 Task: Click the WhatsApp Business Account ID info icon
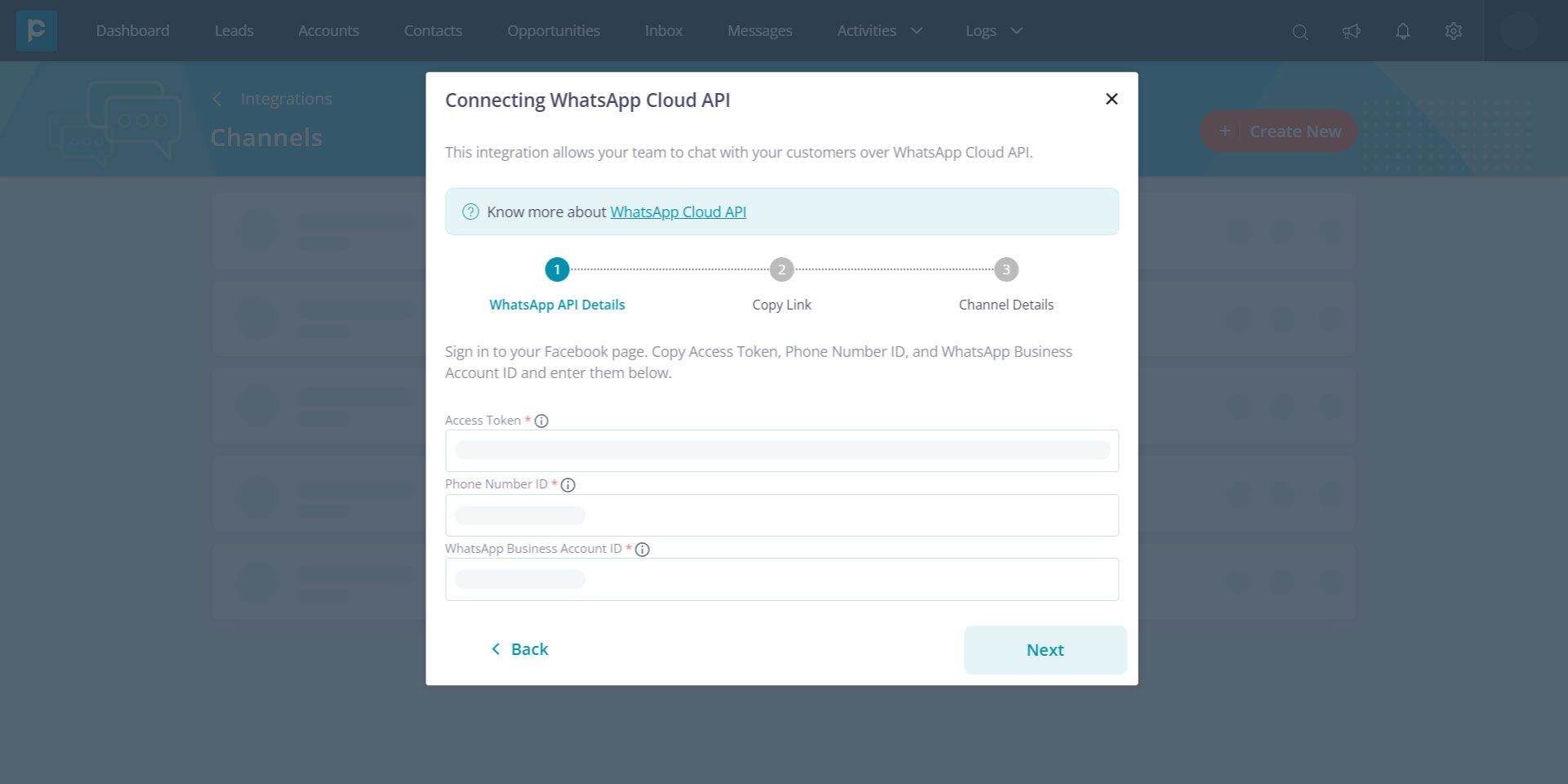[x=643, y=550]
